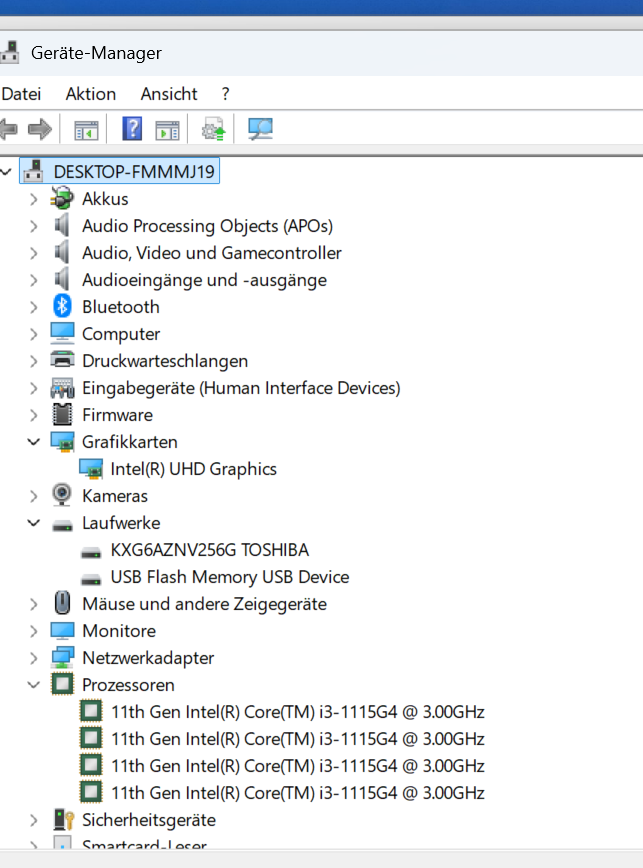The width and height of the screenshot is (643, 868).
Task: Click the Monitore screen icon
Action: (62, 631)
